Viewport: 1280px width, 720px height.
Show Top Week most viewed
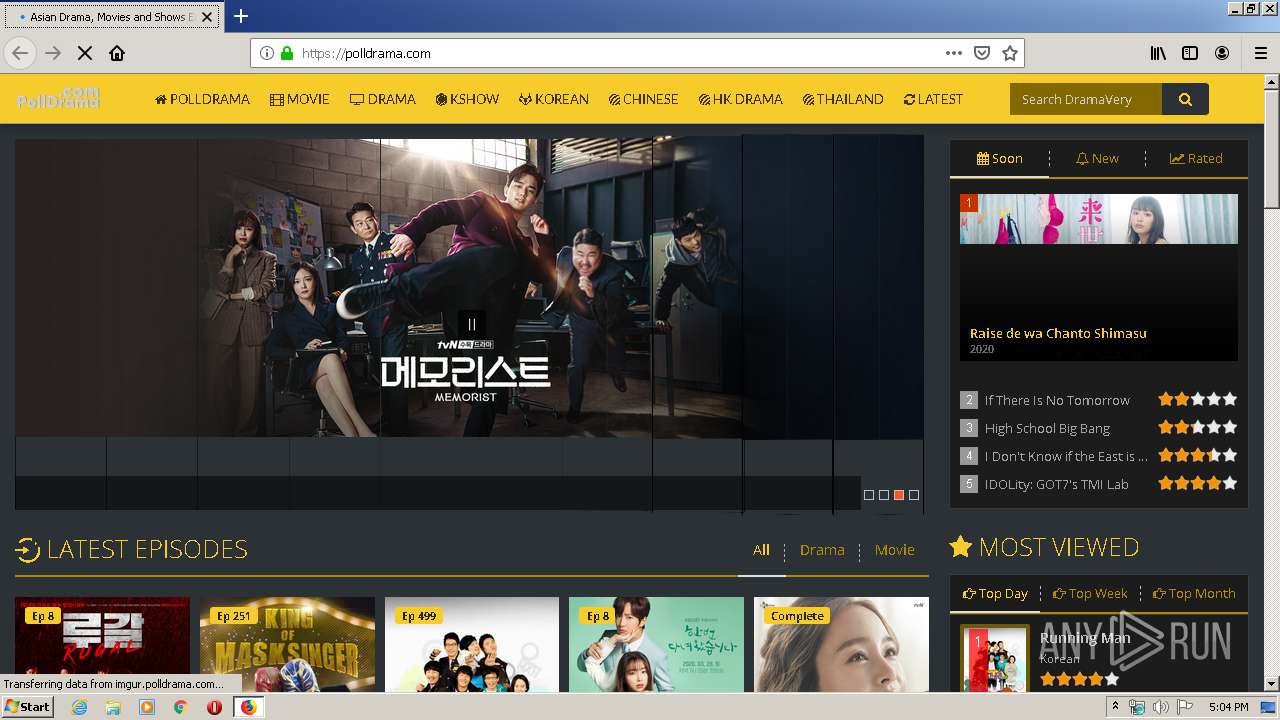[x=1090, y=593]
